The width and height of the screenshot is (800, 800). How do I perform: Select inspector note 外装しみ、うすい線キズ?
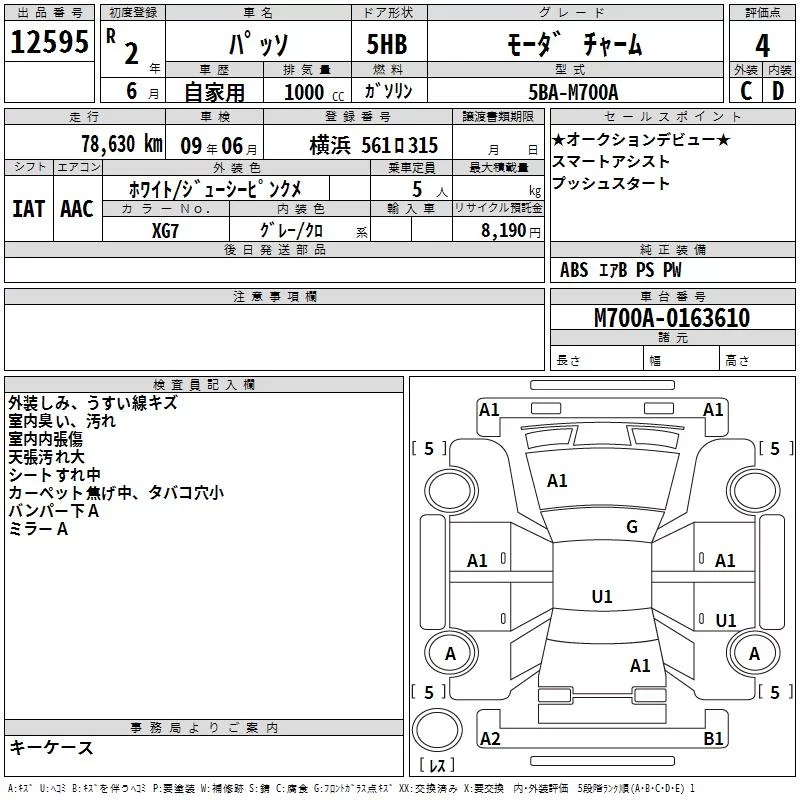93,403
